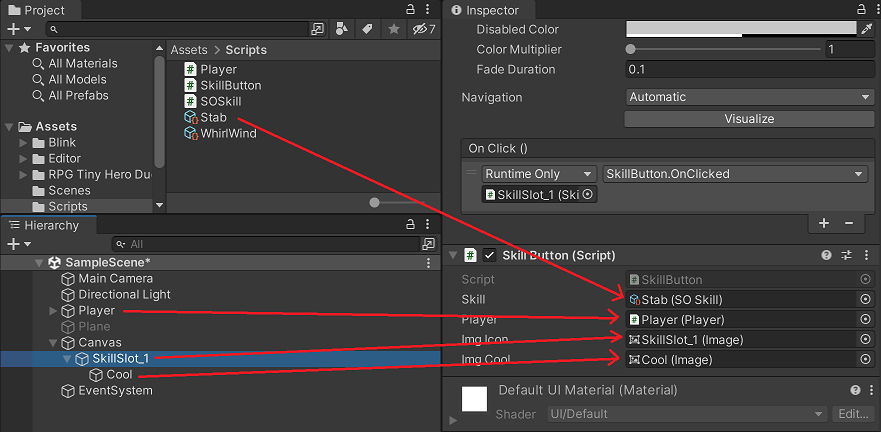Viewport: 881px width, 432px height.
Task: Click the Hierarchy search field
Action: 266,244
